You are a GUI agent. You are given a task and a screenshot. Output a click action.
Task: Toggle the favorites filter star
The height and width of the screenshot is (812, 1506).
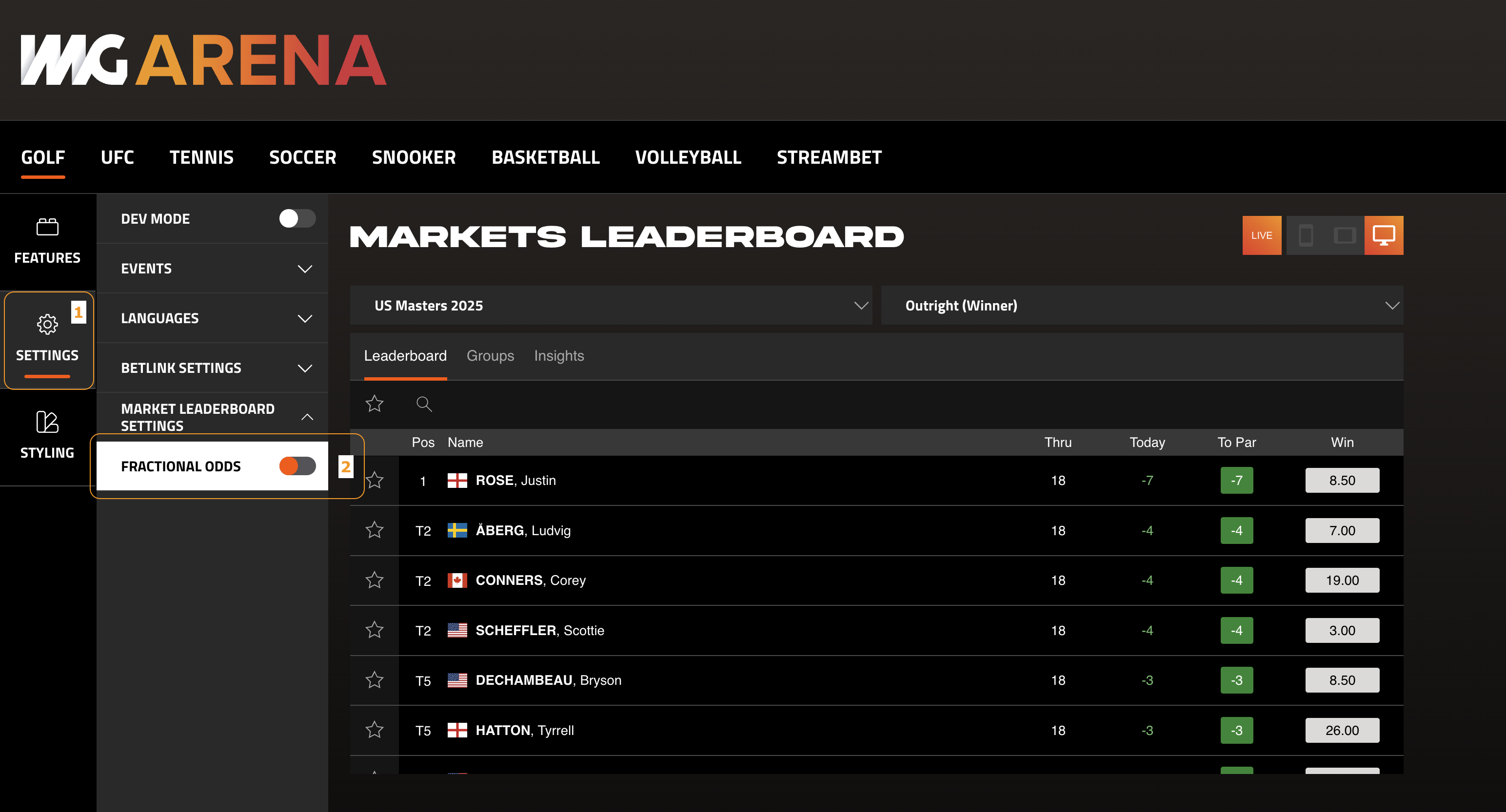click(x=374, y=404)
